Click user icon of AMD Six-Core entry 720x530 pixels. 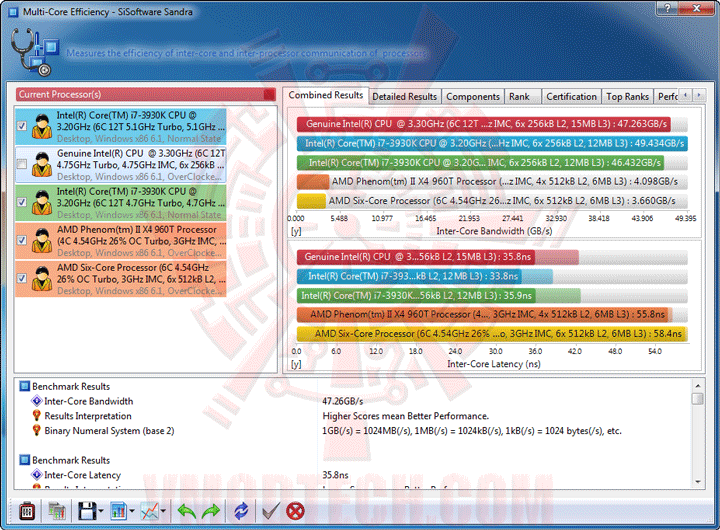(42, 279)
